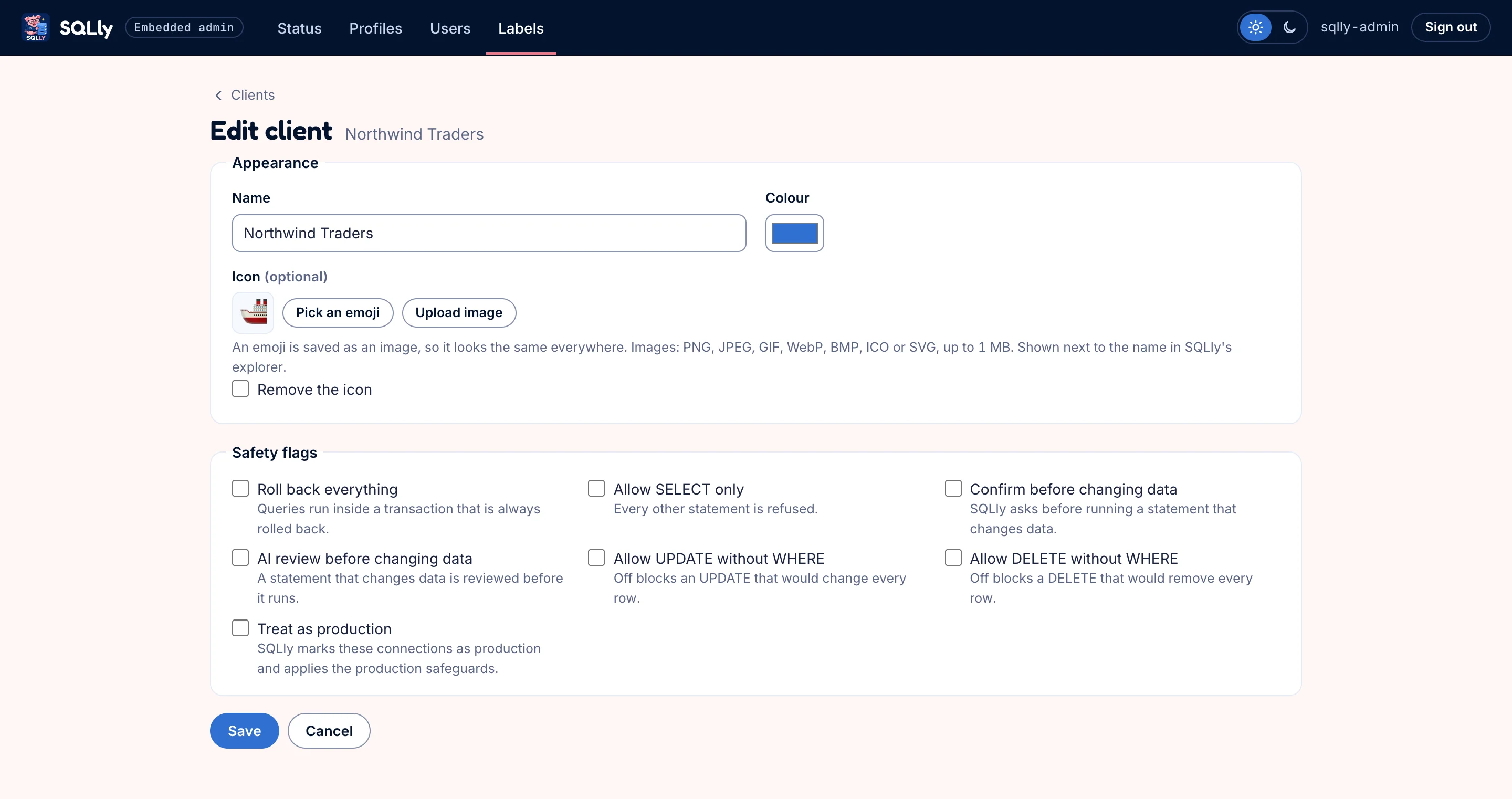The image size is (1512, 799).
Task: Check the Remove the icon box
Action: point(240,388)
